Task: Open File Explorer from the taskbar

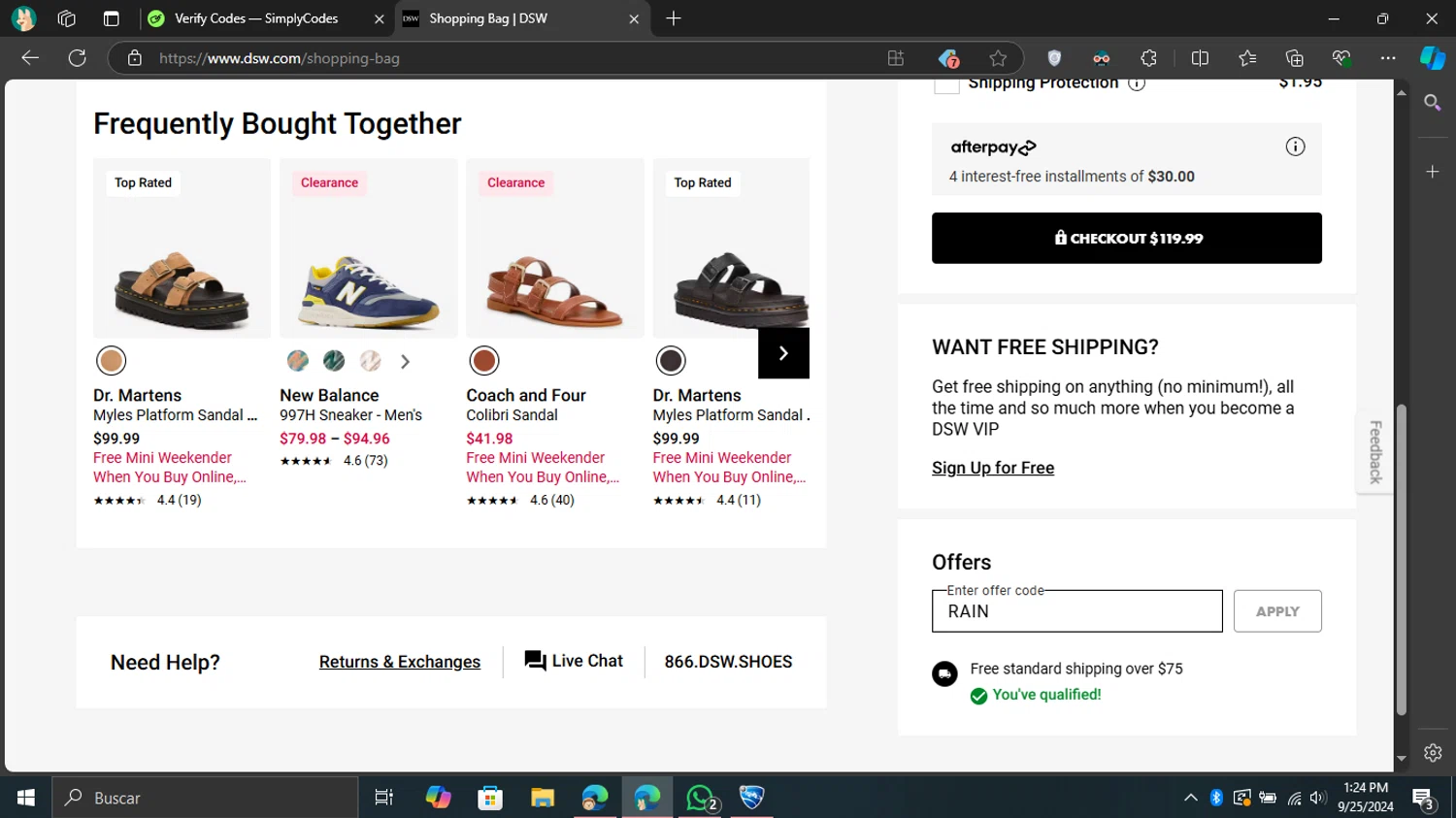Action: 543,798
